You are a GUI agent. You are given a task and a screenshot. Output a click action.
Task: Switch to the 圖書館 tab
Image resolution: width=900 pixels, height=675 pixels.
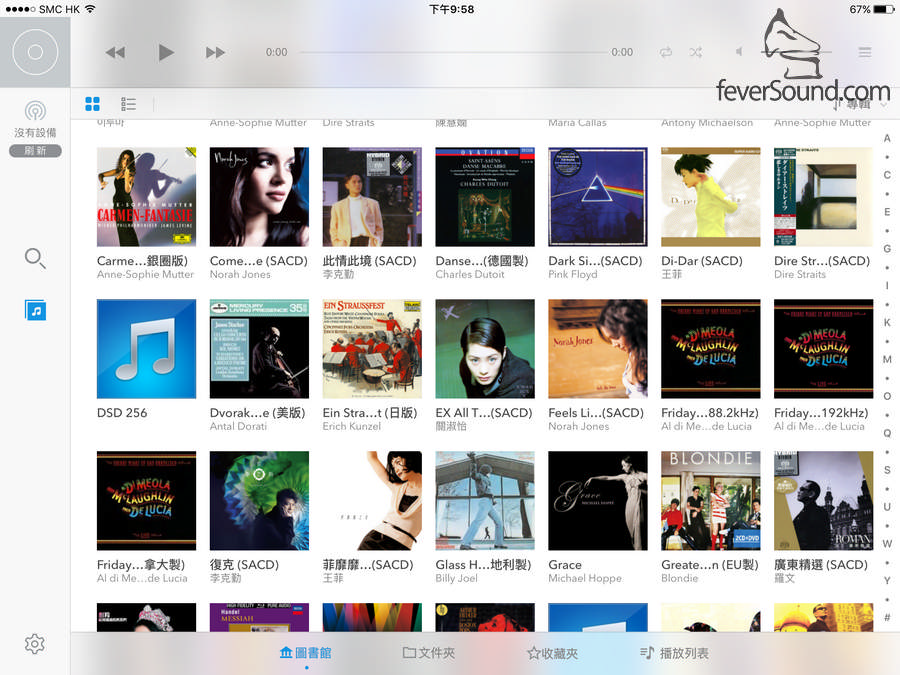pyautogui.click(x=305, y=653)
